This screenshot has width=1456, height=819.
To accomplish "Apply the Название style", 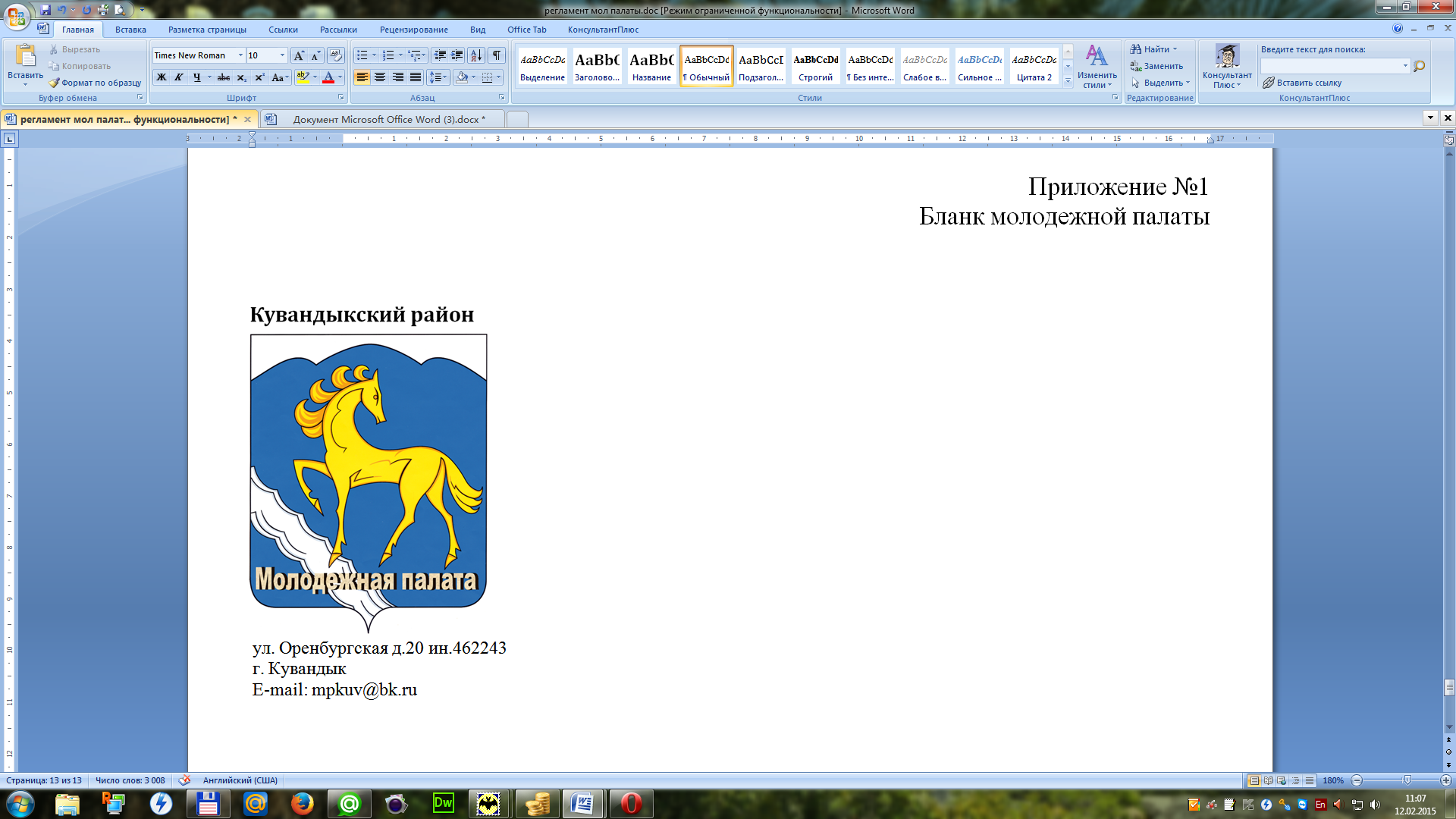I will (x=651, y=66).
